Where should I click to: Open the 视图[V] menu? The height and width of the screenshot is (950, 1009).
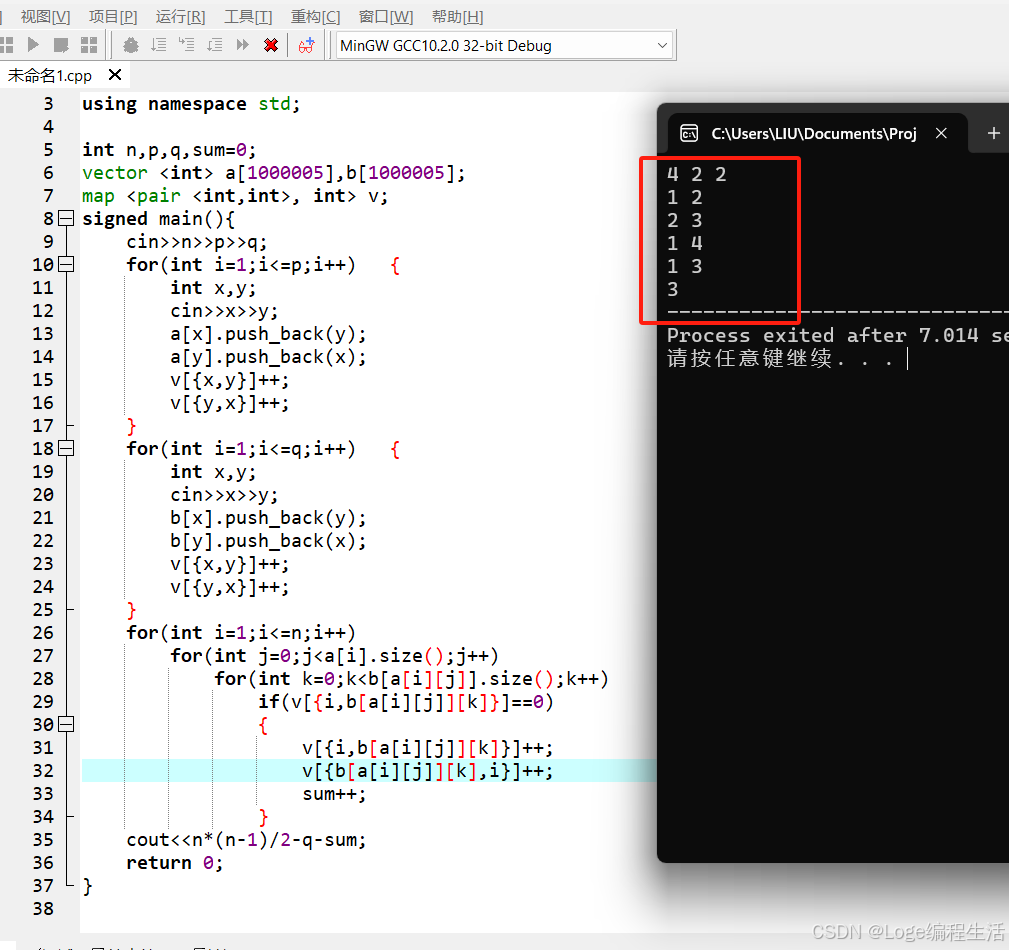(x=45, y=17)
